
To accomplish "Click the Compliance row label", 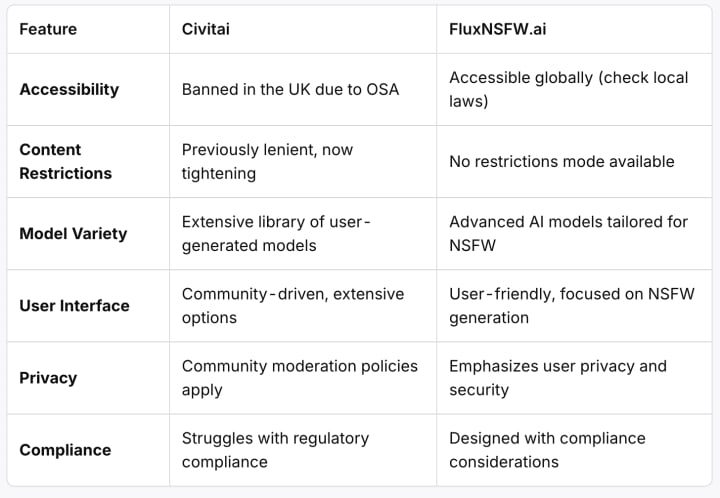I will (x=63, y=449).
